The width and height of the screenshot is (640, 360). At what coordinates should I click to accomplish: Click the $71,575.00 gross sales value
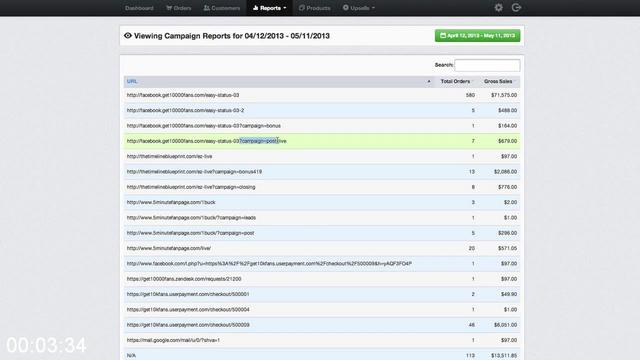tap(504, 95)
